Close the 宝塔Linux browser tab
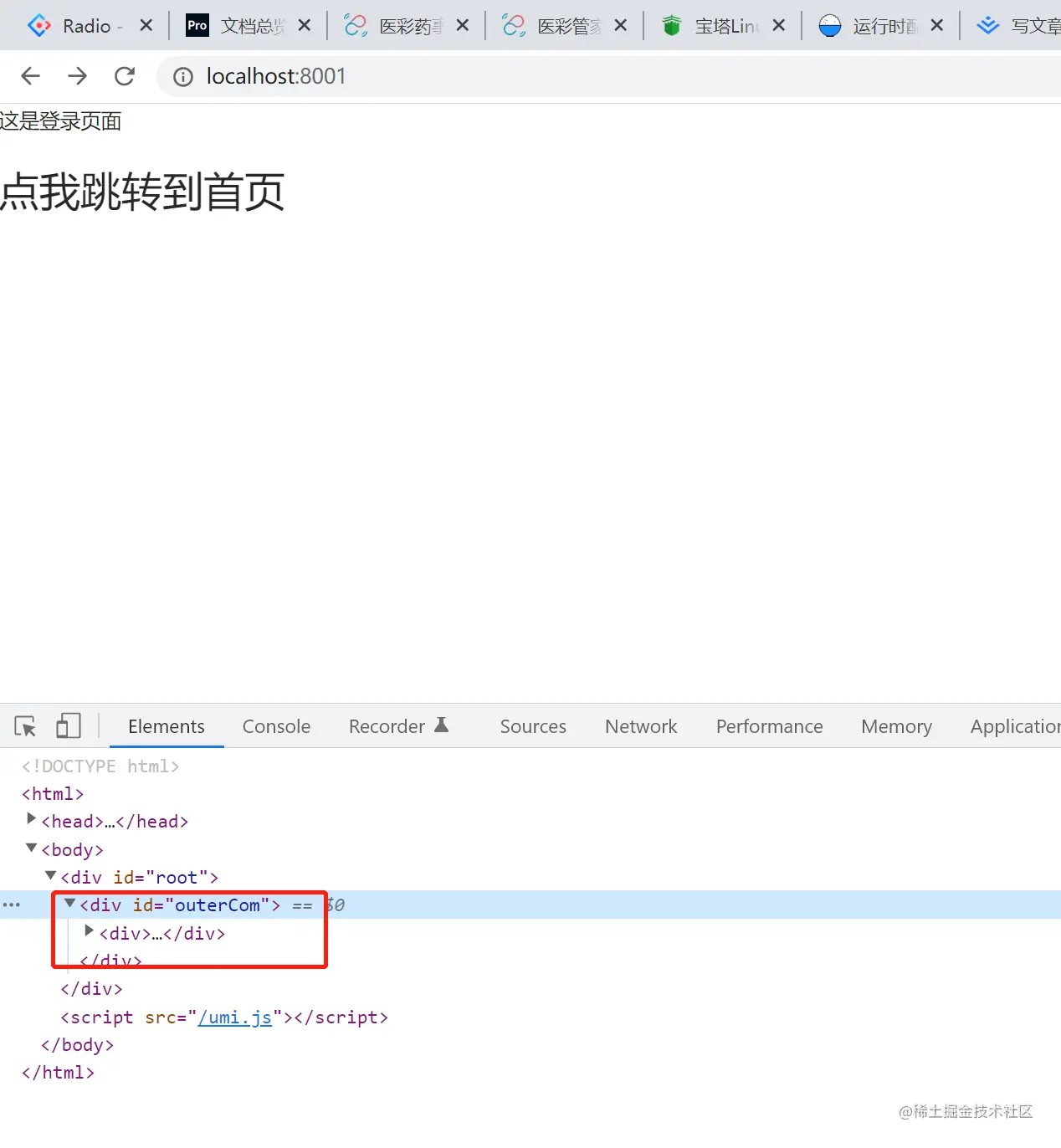Screen dimensions: 1061x1148 779,26
